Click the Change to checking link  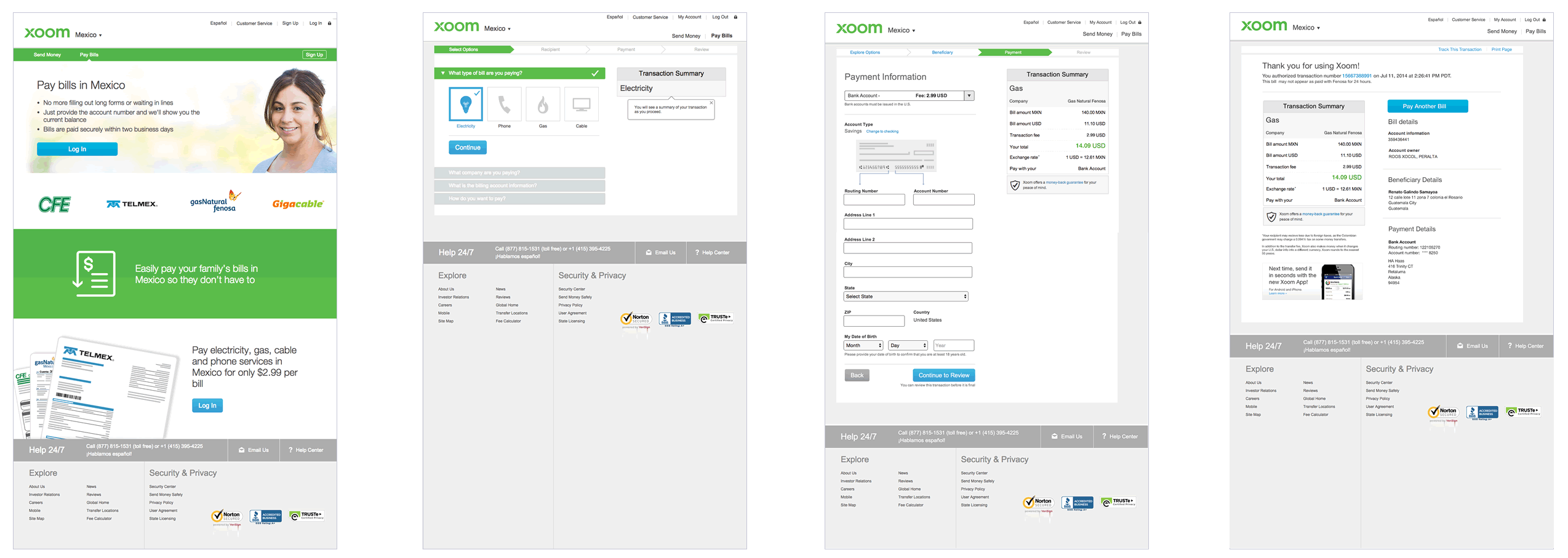click(x=882, y=132)
